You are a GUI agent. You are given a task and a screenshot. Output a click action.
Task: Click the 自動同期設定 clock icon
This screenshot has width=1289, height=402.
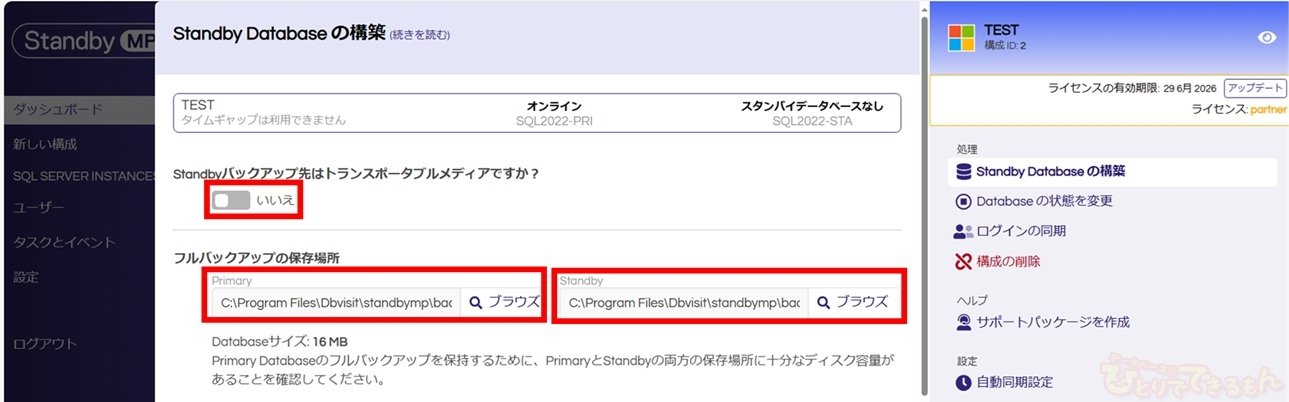963,383
